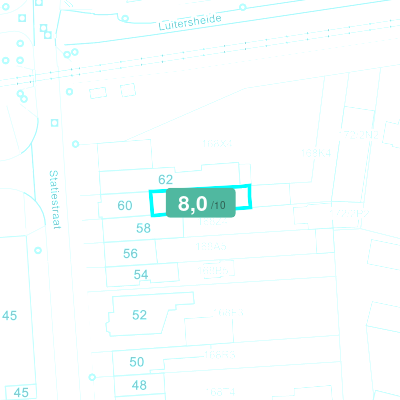400x400 pixels.
Task: Click house number 50 label
Action: (x=137, y=362)
